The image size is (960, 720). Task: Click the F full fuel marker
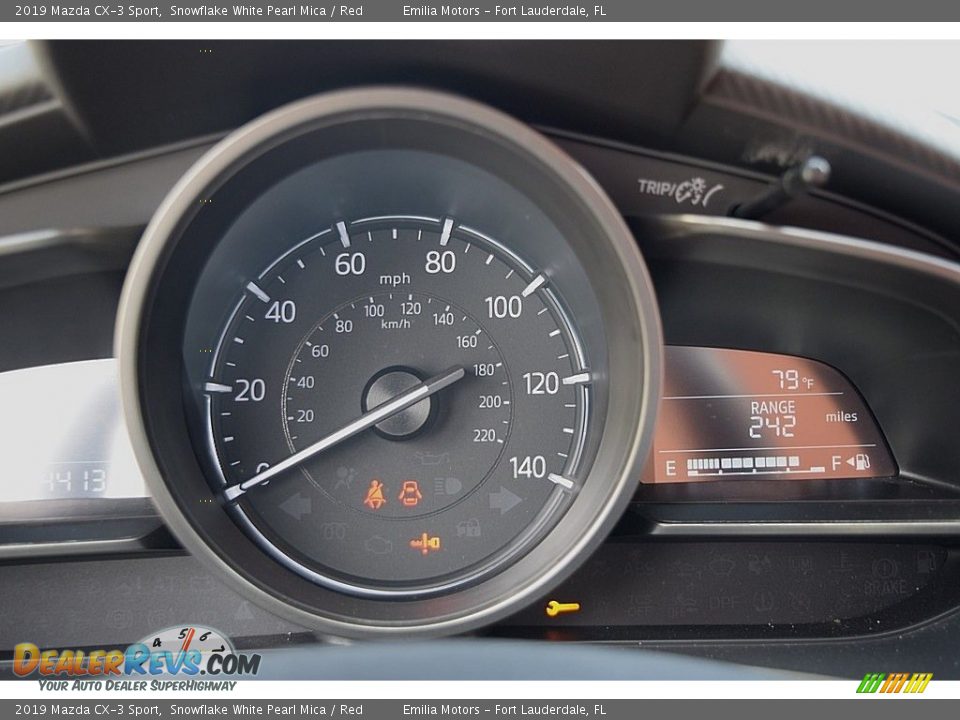(836, 463)
